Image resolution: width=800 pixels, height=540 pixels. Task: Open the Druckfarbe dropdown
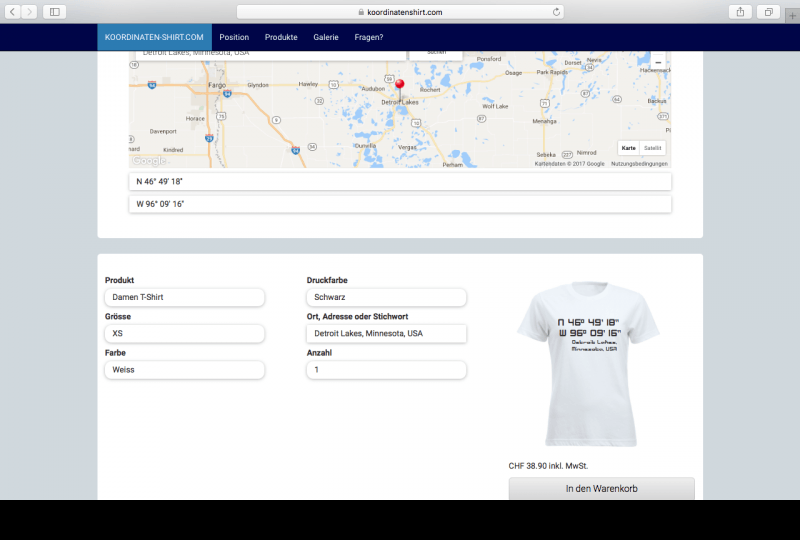point(386,297)
